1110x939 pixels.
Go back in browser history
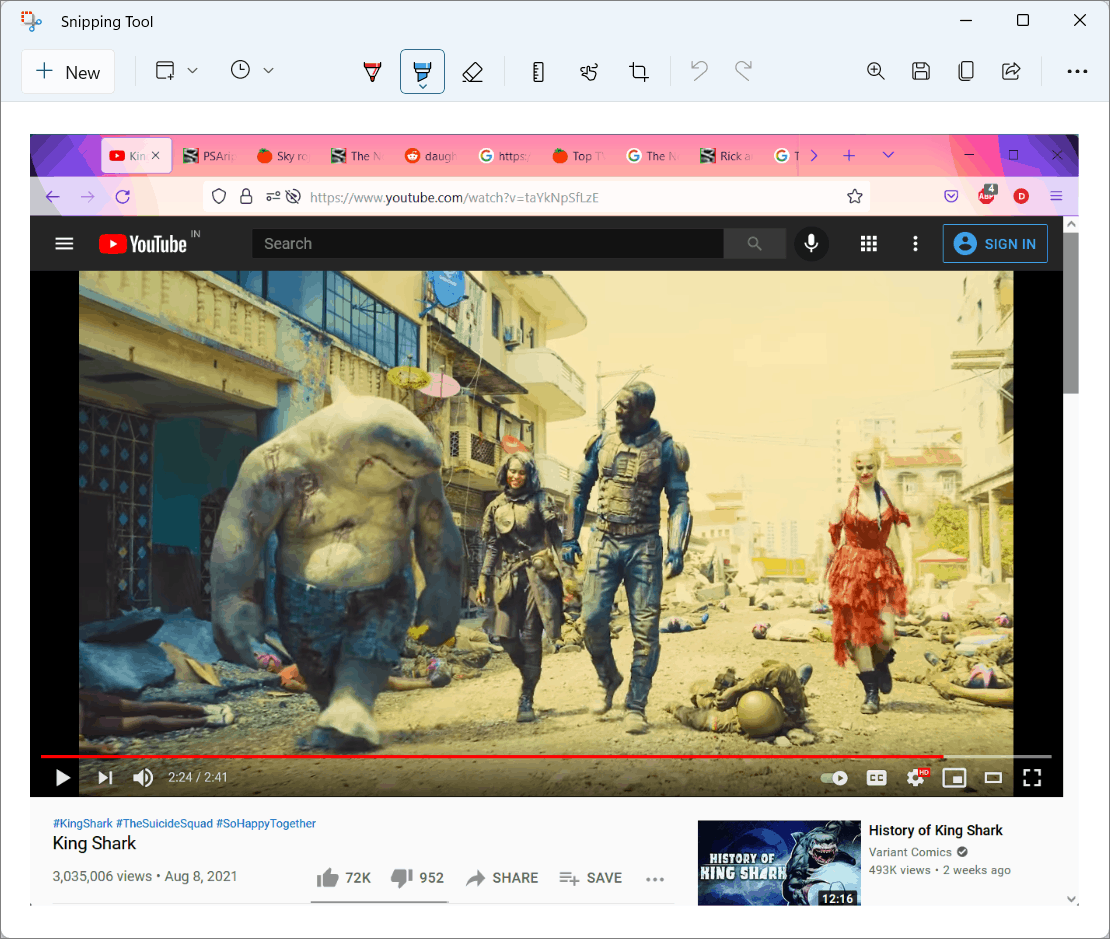pyautogui.click(x=53, y=197)
